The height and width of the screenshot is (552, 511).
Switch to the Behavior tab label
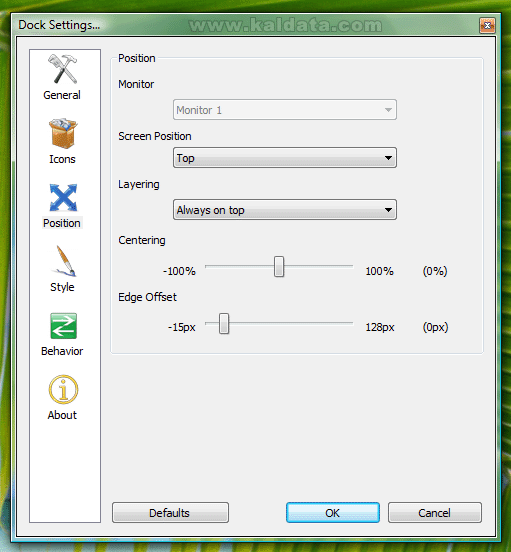[62, 351]
